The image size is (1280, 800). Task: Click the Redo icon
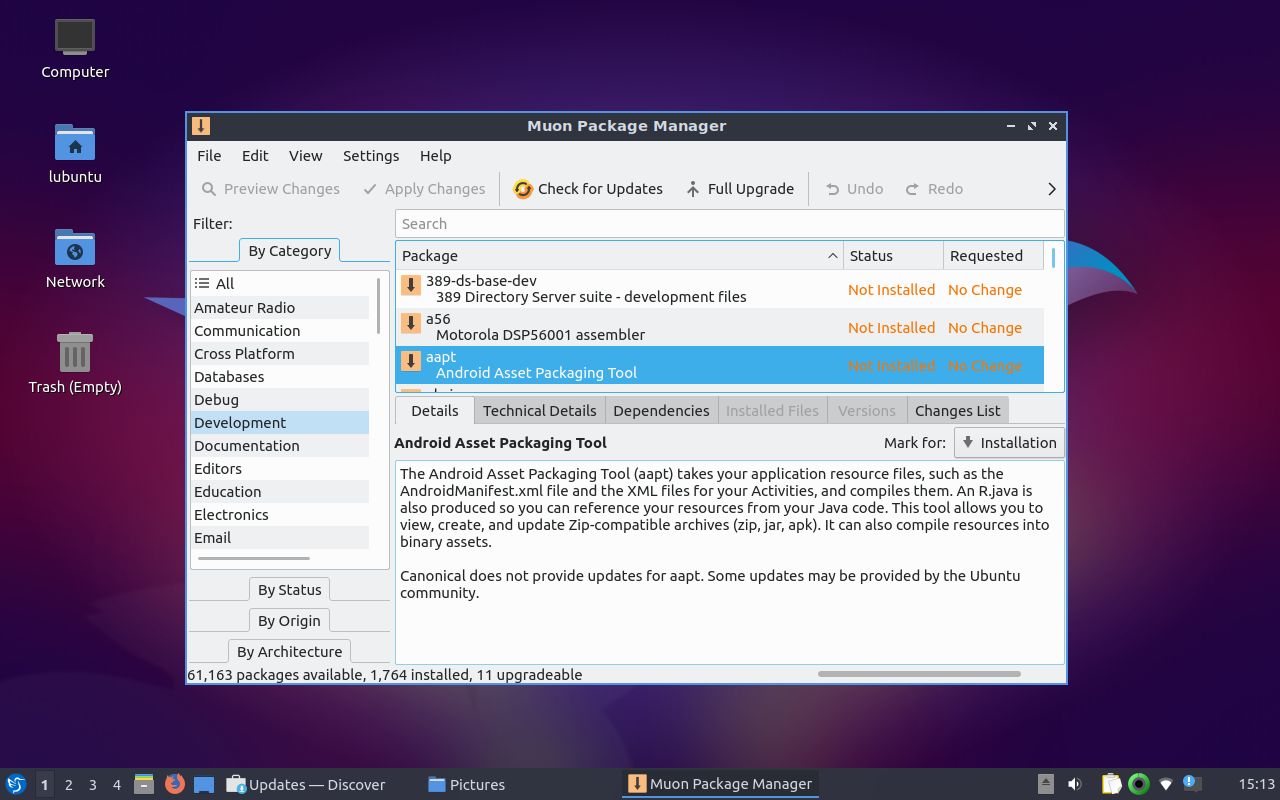point(913,189)
